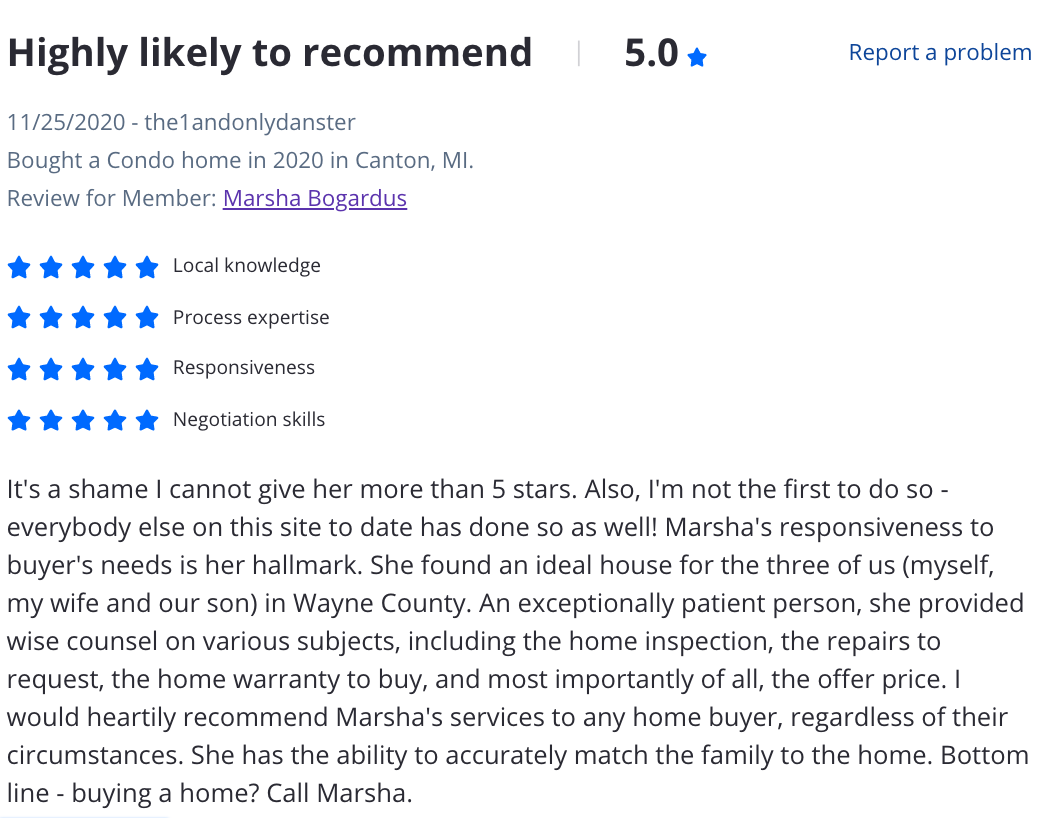Click the 5.0 overall rating number
Screen dimensions: 1040x818
(651, 53)
